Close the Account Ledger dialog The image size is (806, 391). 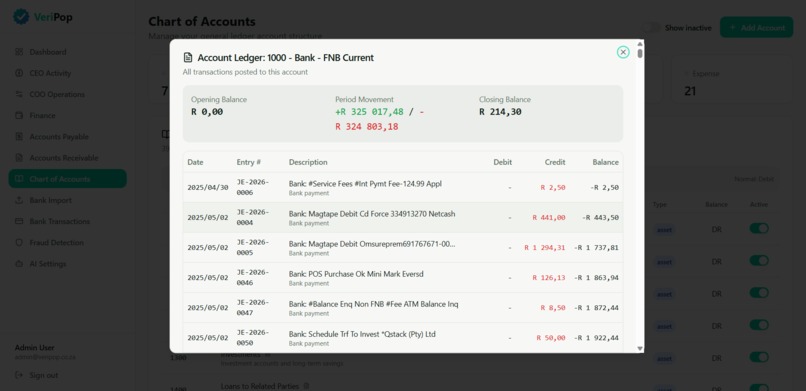pyautogui.click(x=623, y=52)
